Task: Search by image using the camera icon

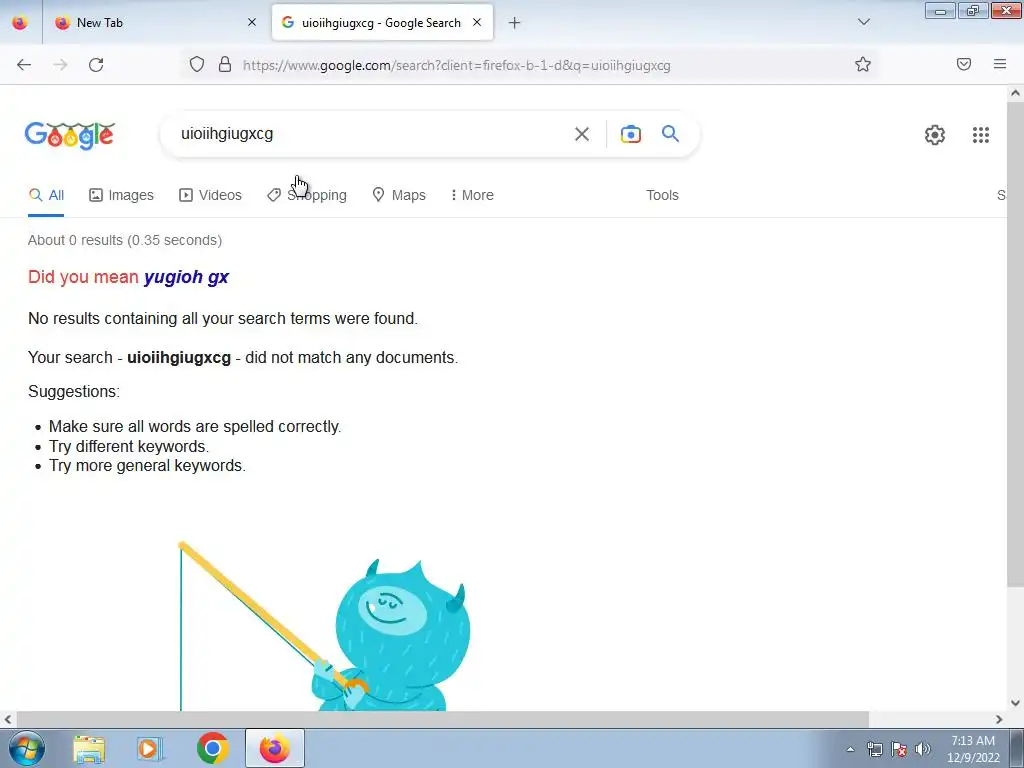Action: click(630, 134)
